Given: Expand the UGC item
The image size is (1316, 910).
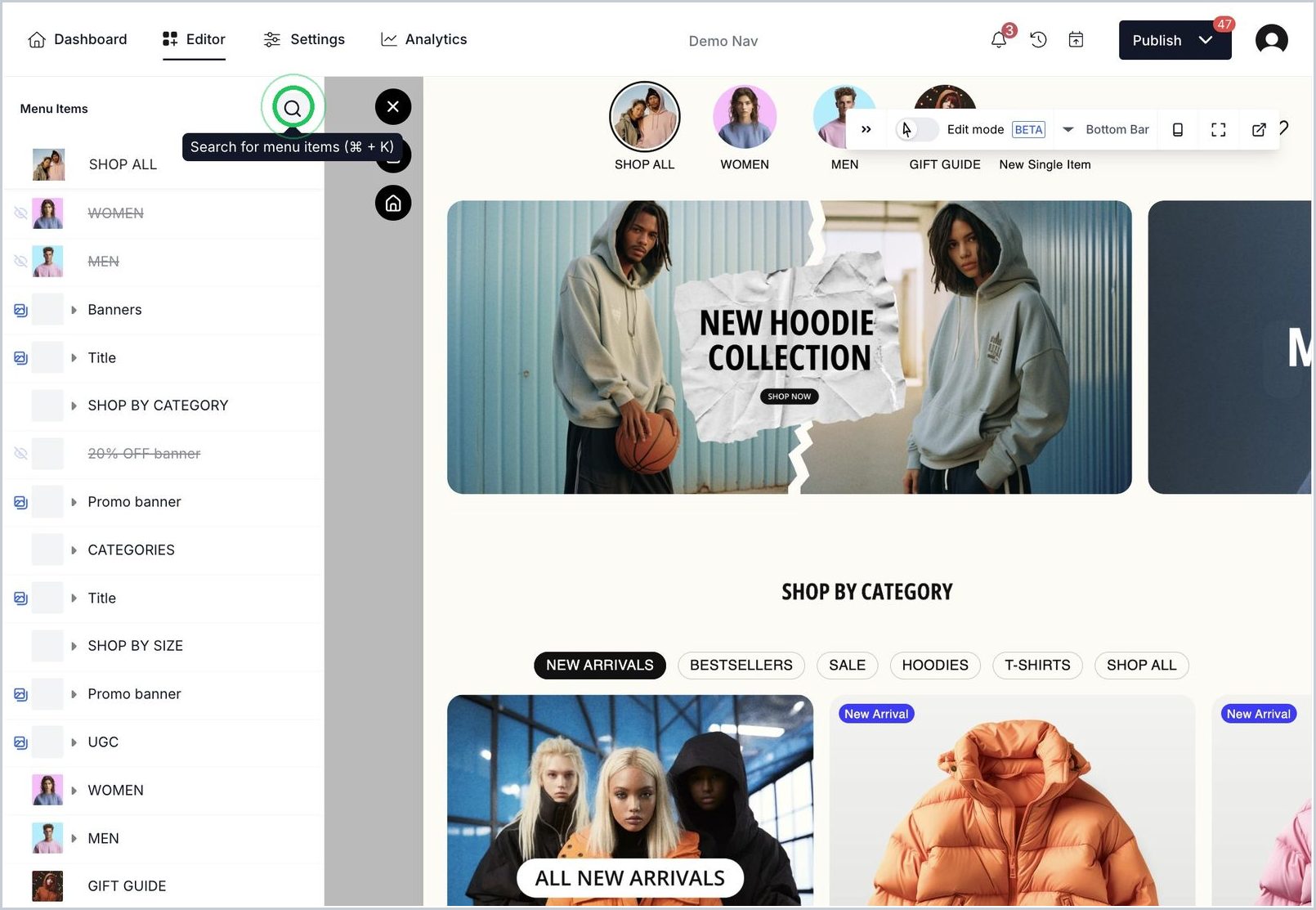Looking at the screenshot, I should tap(74, 742).
